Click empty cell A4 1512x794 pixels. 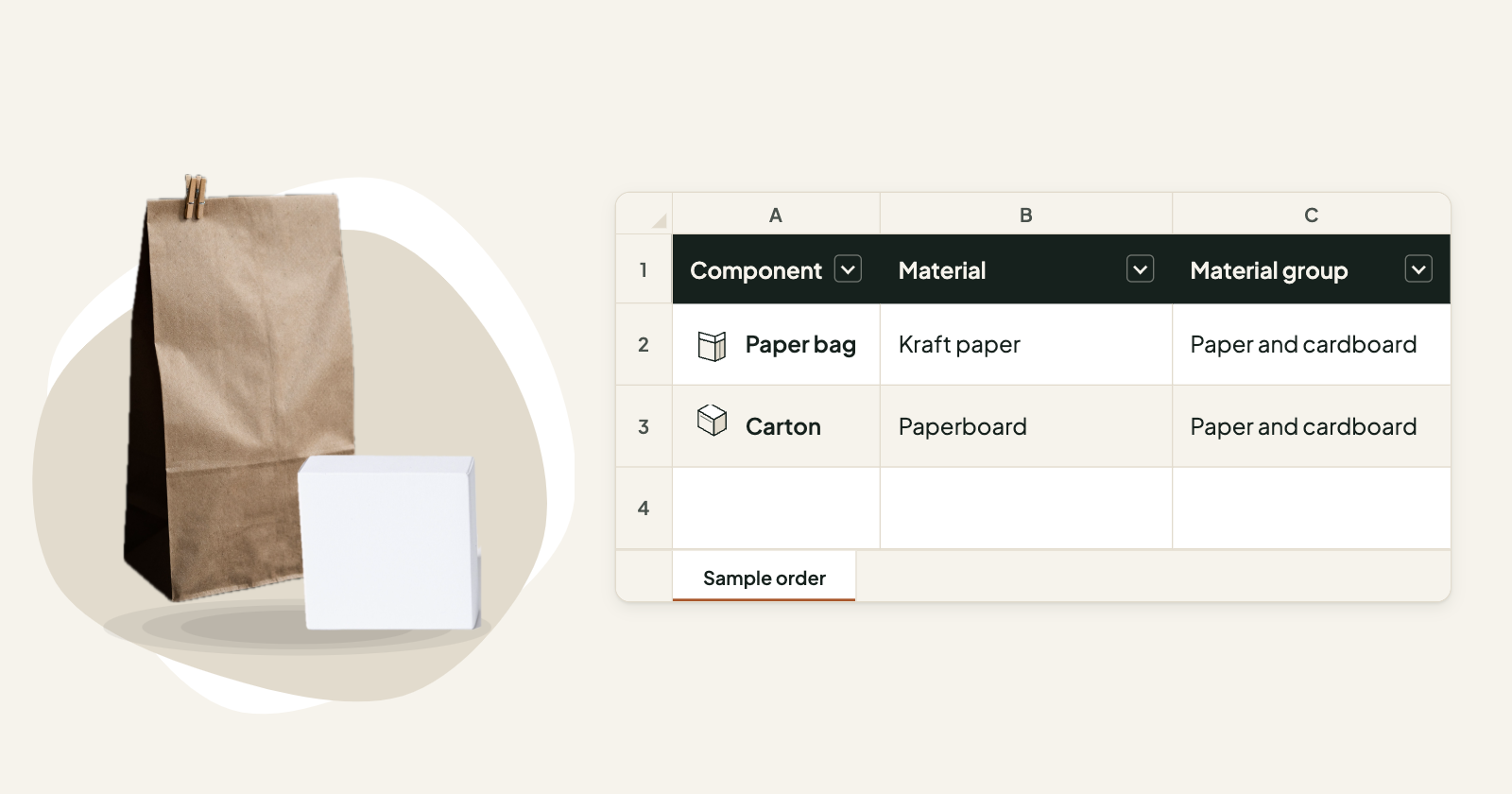click(776, 509)
